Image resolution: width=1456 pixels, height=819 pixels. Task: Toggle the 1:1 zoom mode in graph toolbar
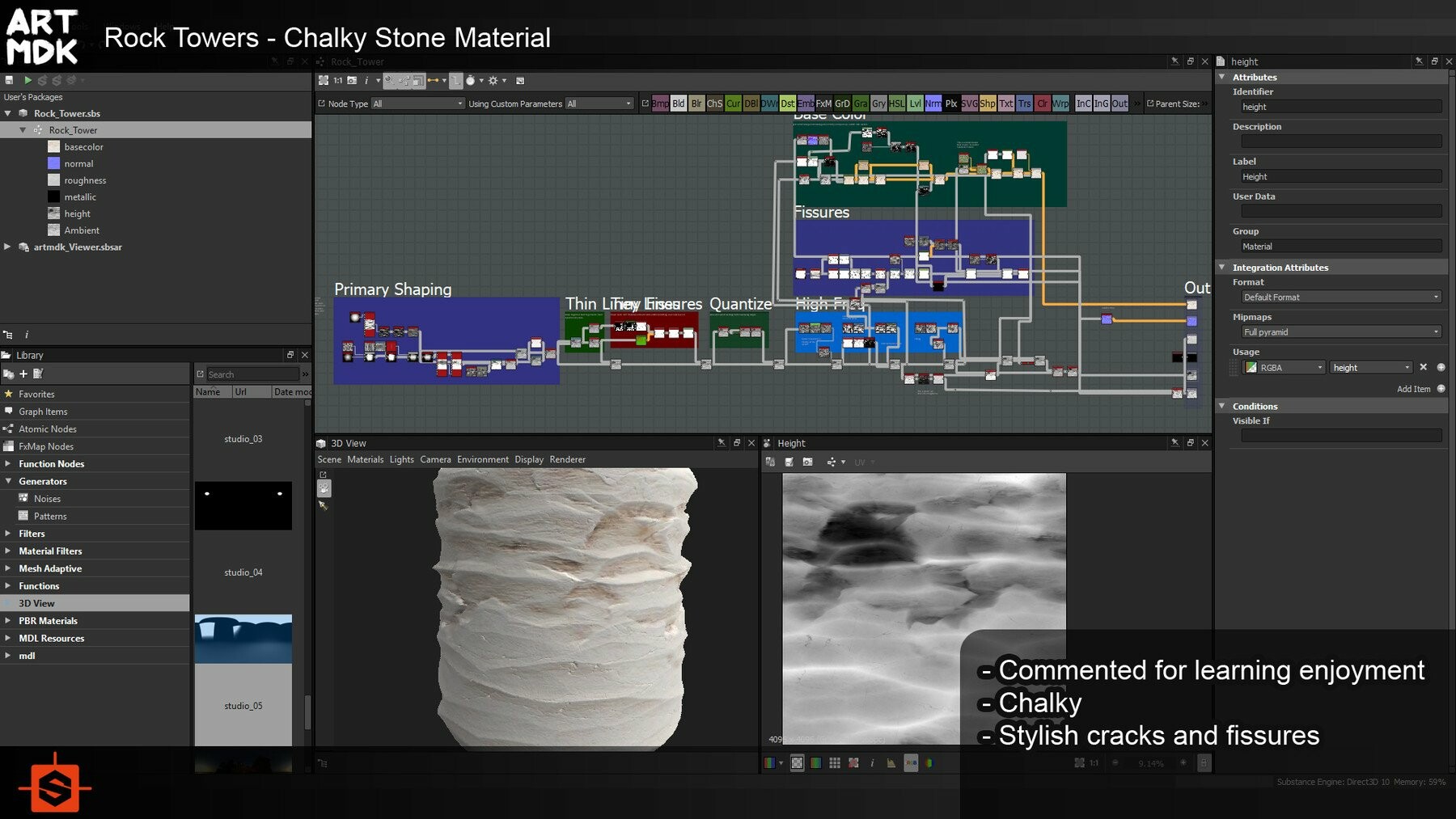(338, 81)
